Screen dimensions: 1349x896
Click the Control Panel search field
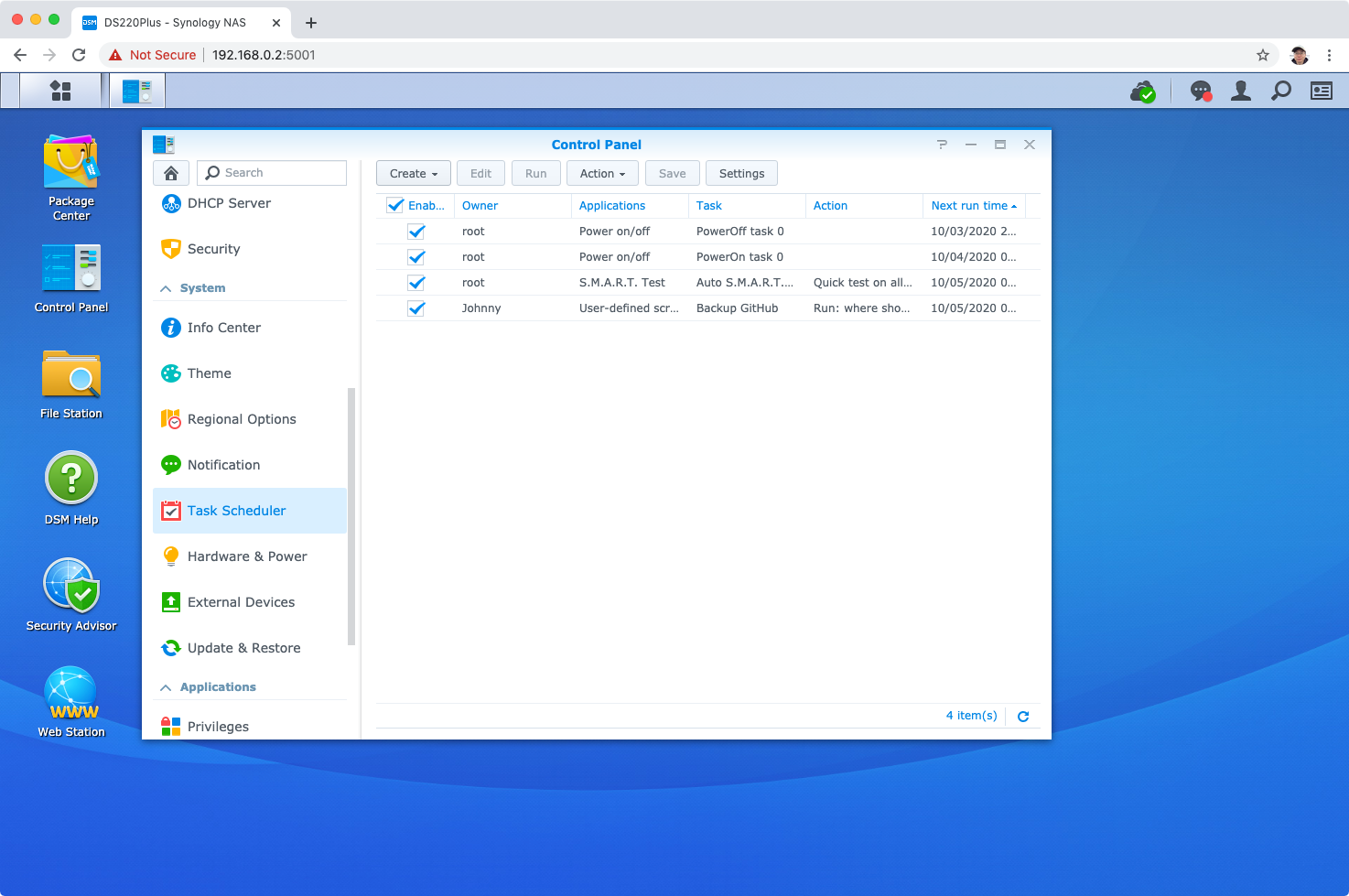pyautogui.click(x=272, y=173)
